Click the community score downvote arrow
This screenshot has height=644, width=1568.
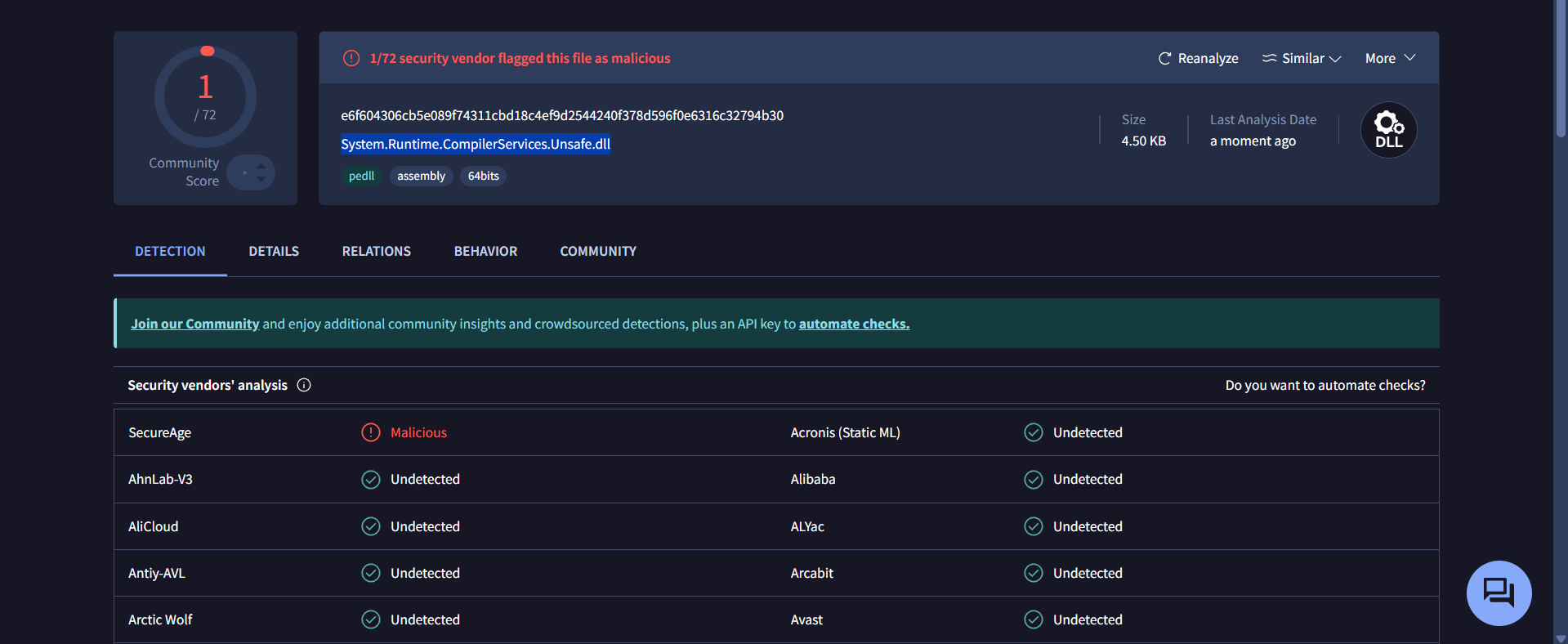261,178
